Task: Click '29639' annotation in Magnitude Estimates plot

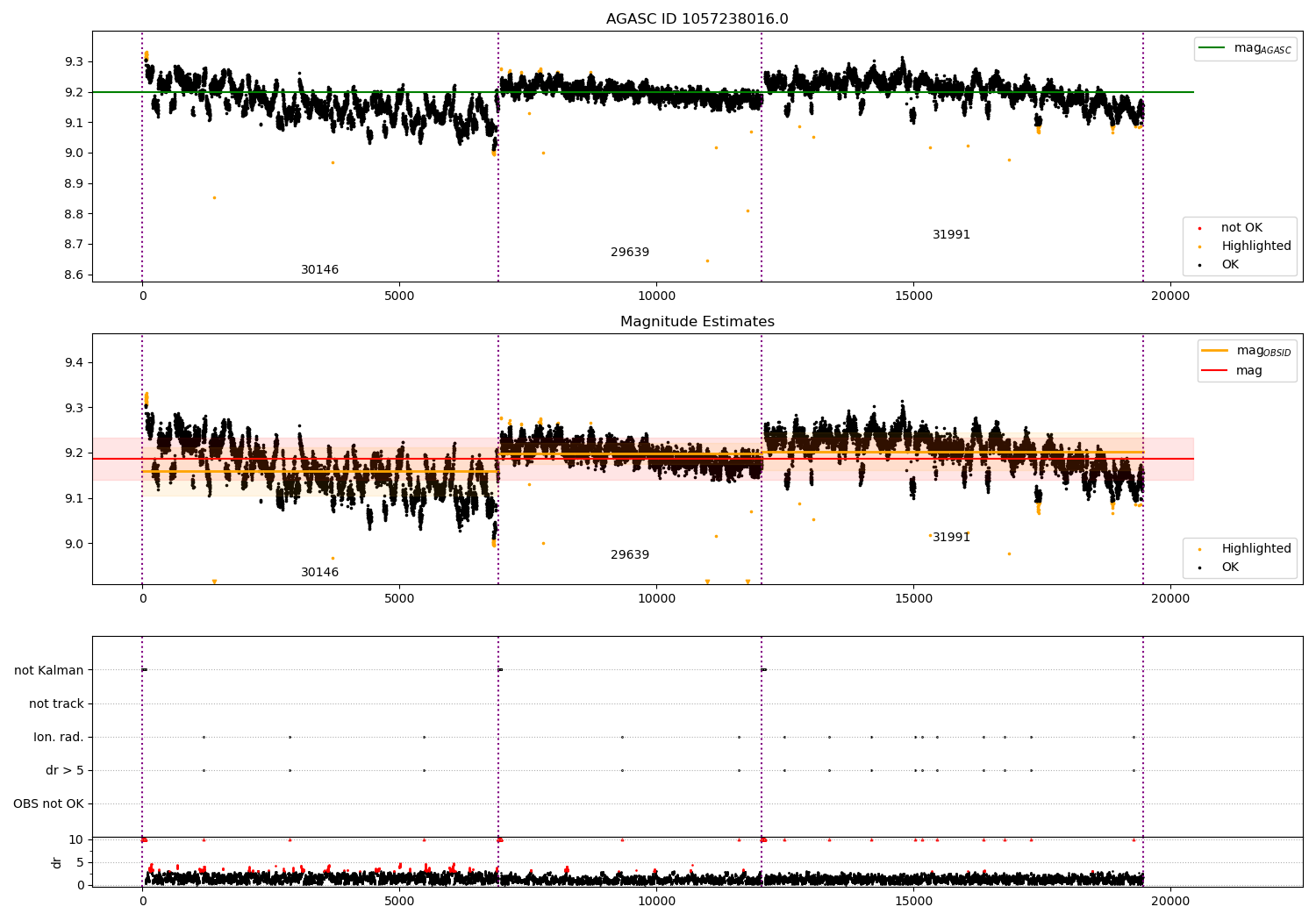Action: pos(630,555)
